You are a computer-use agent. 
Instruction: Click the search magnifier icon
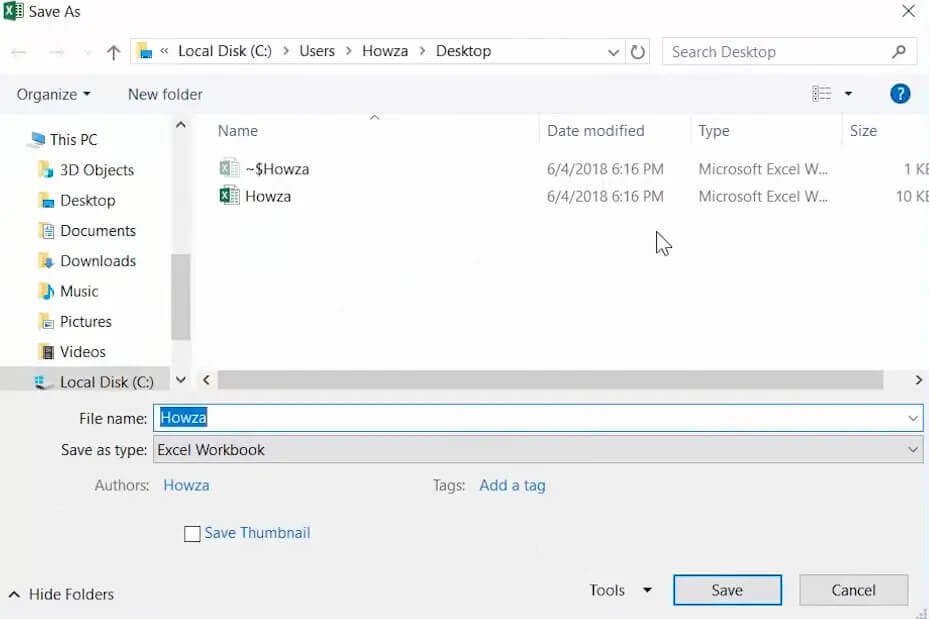coord(899,52)
